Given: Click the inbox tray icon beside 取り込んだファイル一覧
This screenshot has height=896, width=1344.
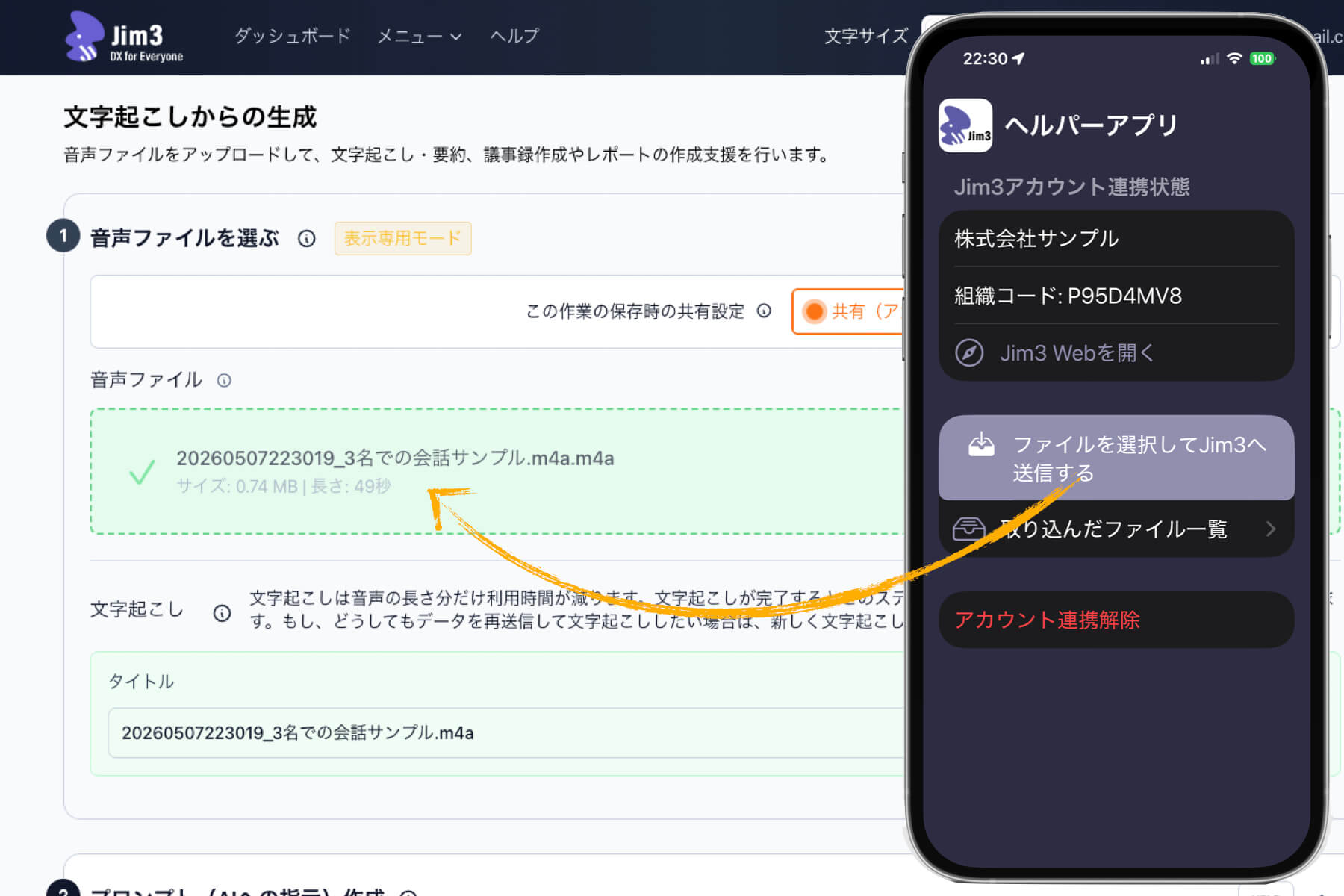Looking at the screenshot, I should click(x=969, y=529).
